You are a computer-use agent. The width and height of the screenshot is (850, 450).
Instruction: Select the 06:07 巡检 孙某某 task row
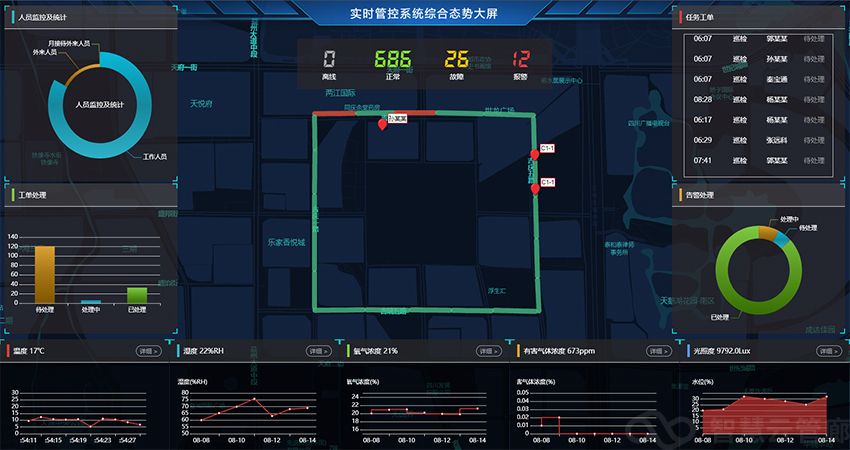pyautogui.click(x=758, y=59)
